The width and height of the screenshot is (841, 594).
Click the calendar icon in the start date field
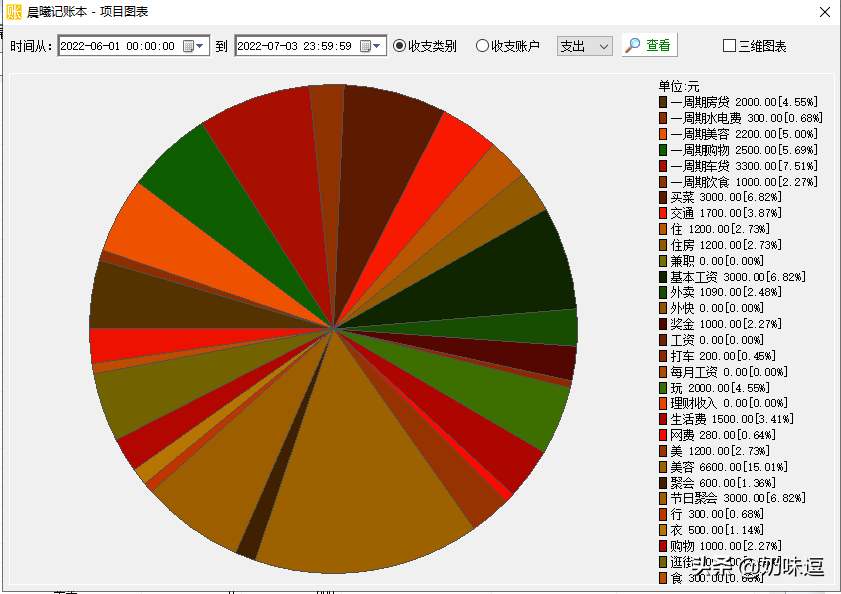(188, 46)
